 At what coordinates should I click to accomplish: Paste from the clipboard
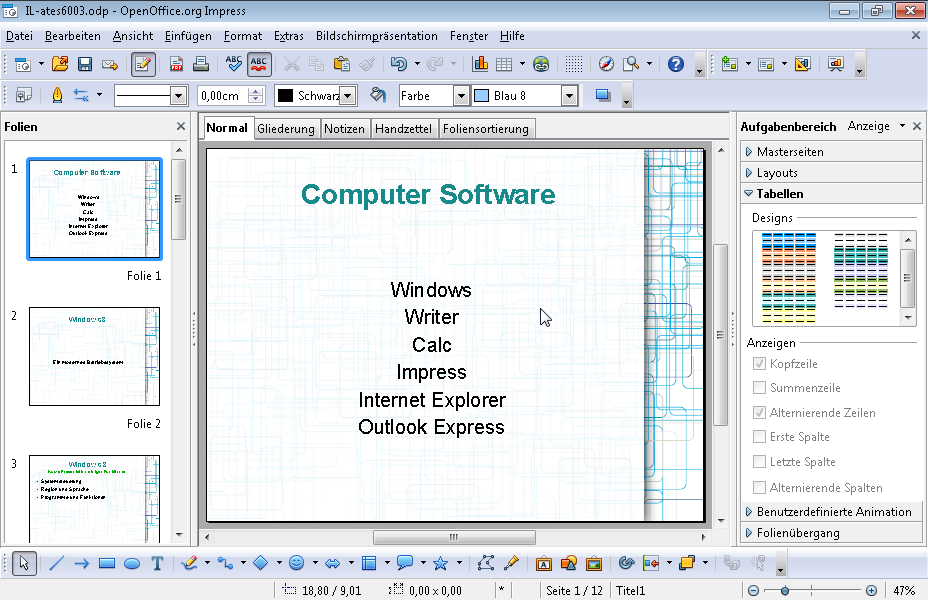(341, 64)
